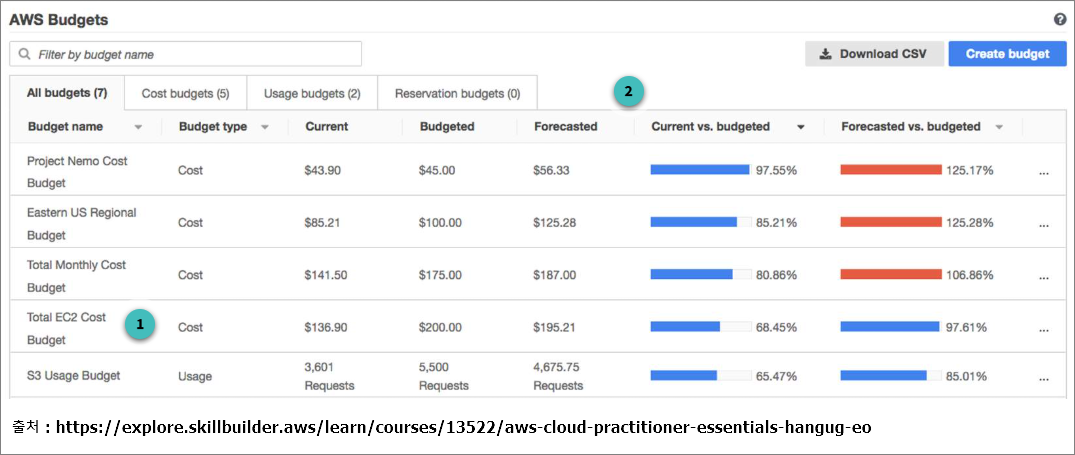Click the $45.00 budgeted value

(x=437, y=171)
